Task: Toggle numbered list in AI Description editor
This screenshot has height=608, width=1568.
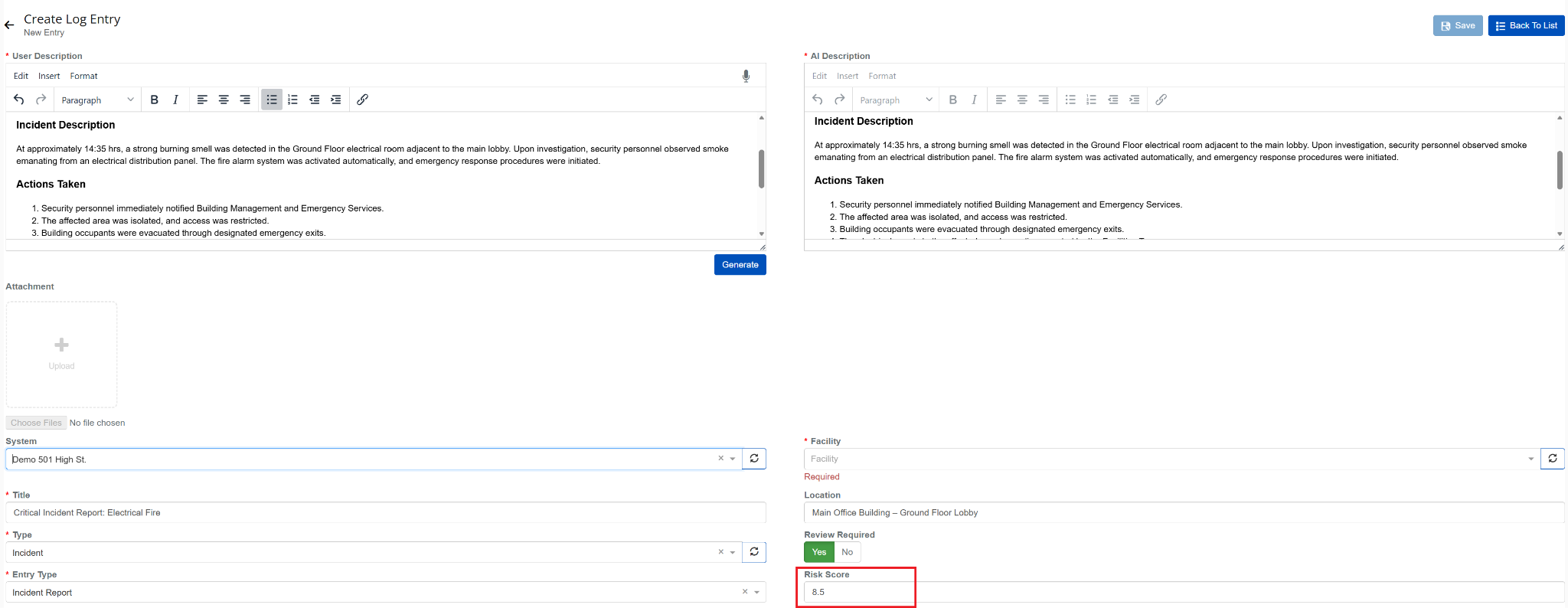Action: [1091, 100]
